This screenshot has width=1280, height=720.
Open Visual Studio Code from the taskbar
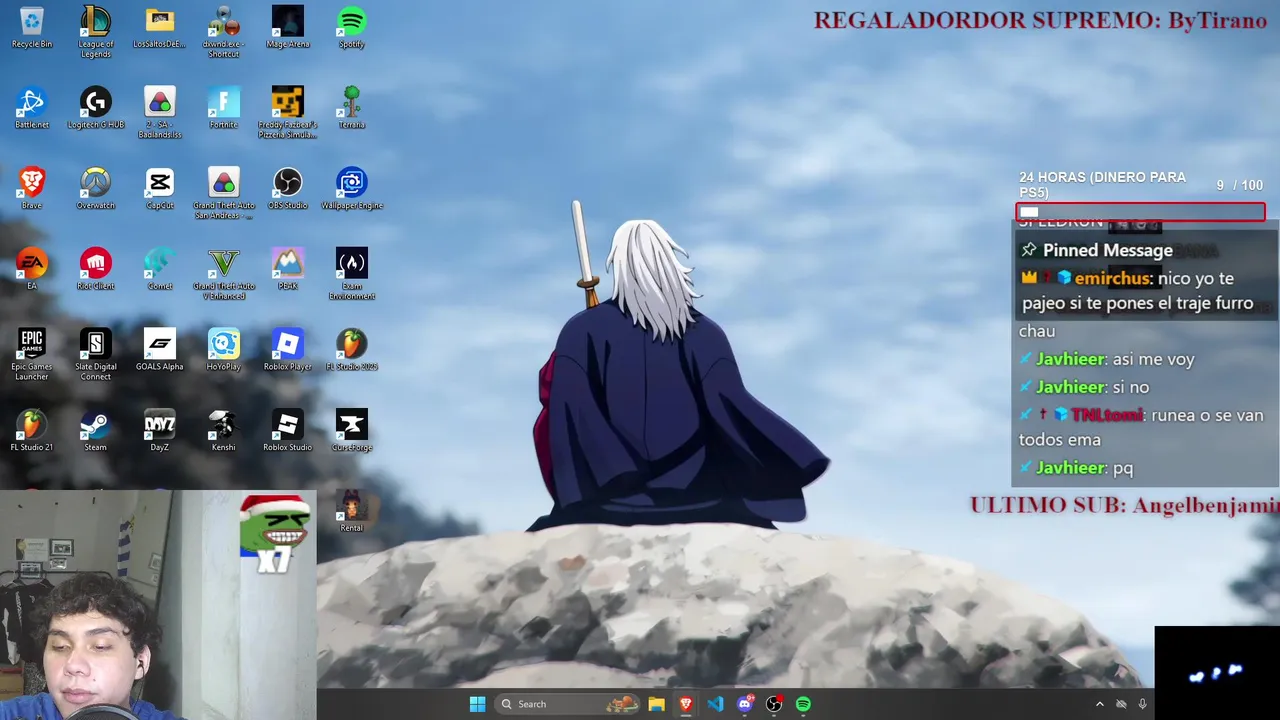[715, 704]
